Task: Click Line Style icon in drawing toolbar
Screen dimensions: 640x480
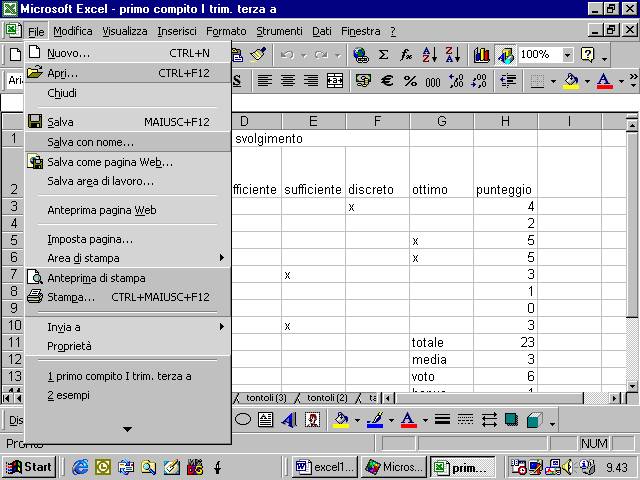Action: [442, 419]
